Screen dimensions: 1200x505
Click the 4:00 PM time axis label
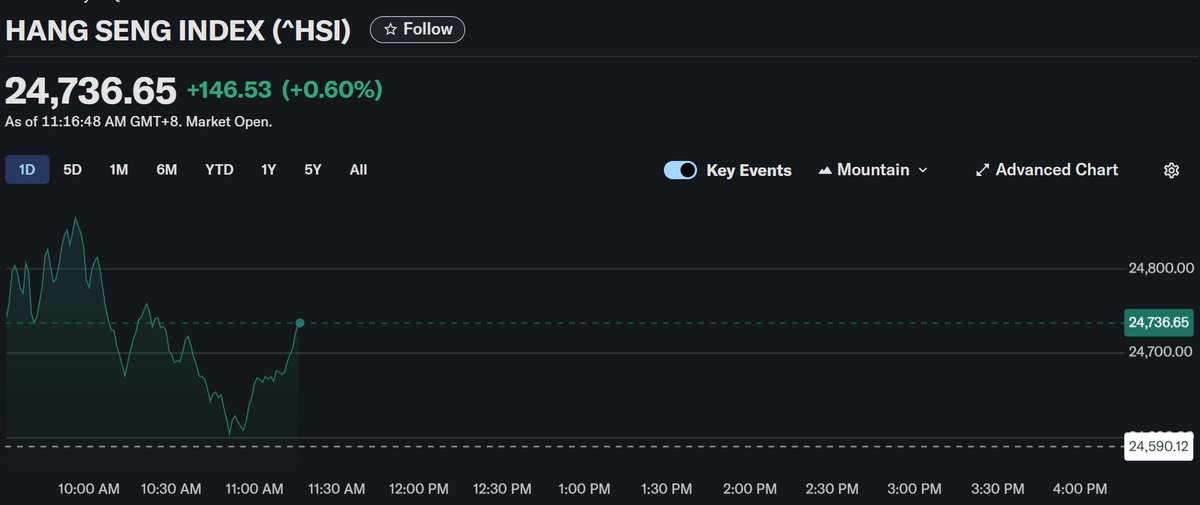pos(1079,489)
